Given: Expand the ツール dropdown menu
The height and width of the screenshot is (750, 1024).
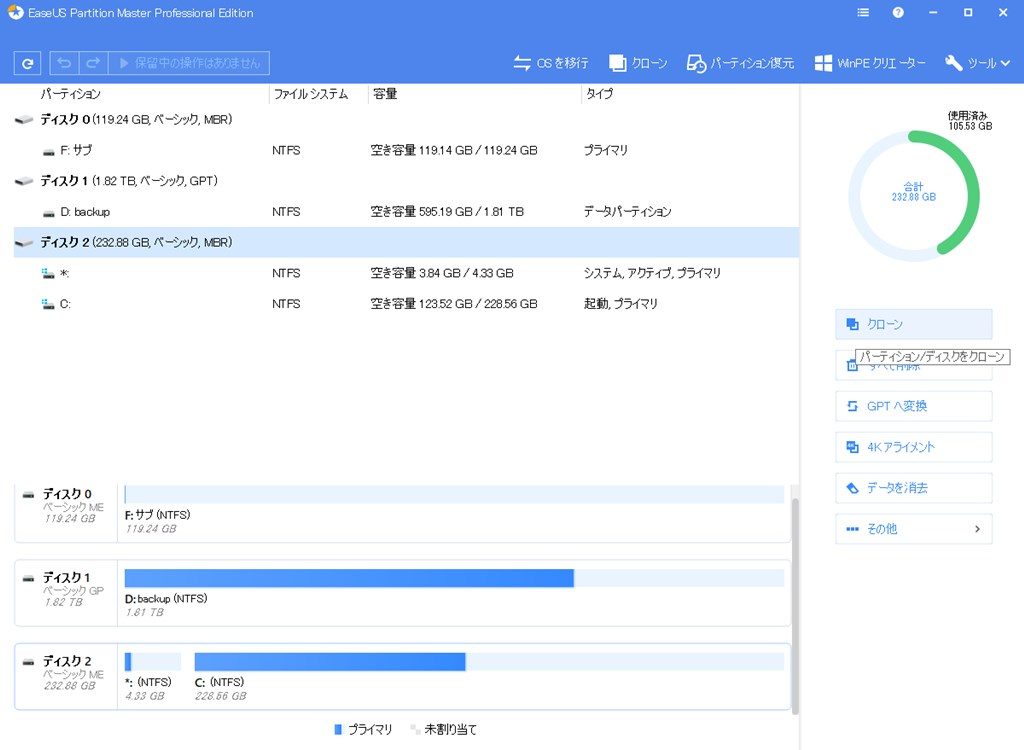Looking at the screenshot, I should 977,63.
